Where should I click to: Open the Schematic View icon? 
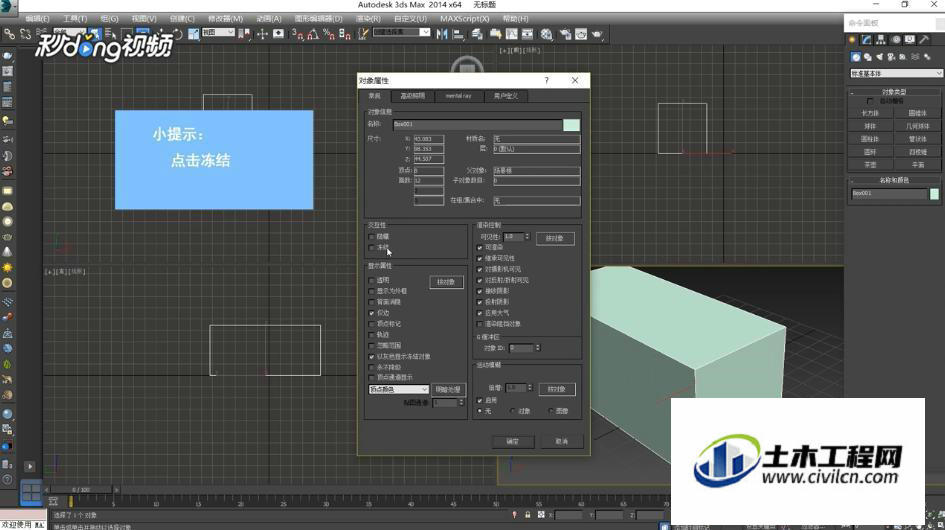click(x=527, y=34)
